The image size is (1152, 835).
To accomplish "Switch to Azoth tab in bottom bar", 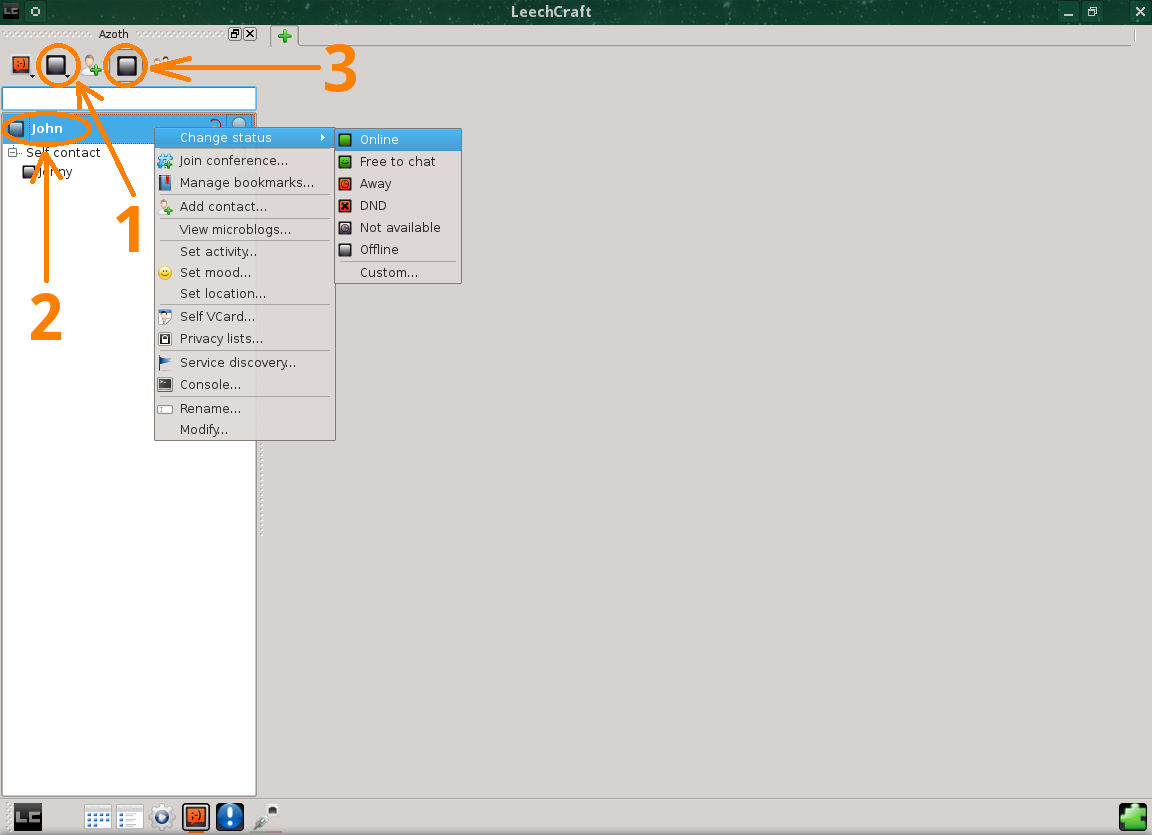I will coord(196,817).
